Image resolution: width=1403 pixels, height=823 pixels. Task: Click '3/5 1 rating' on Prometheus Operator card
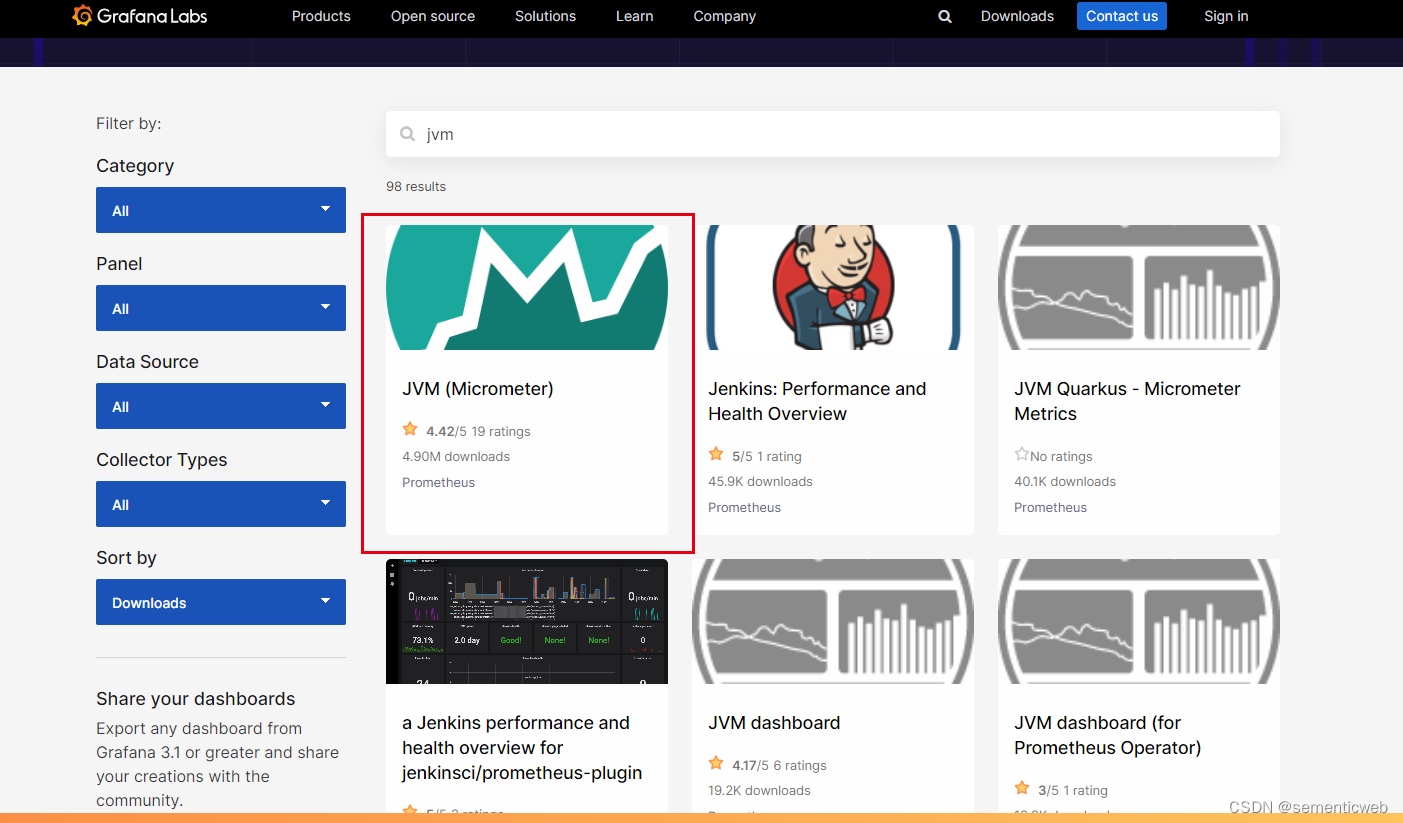(1073, 791)
